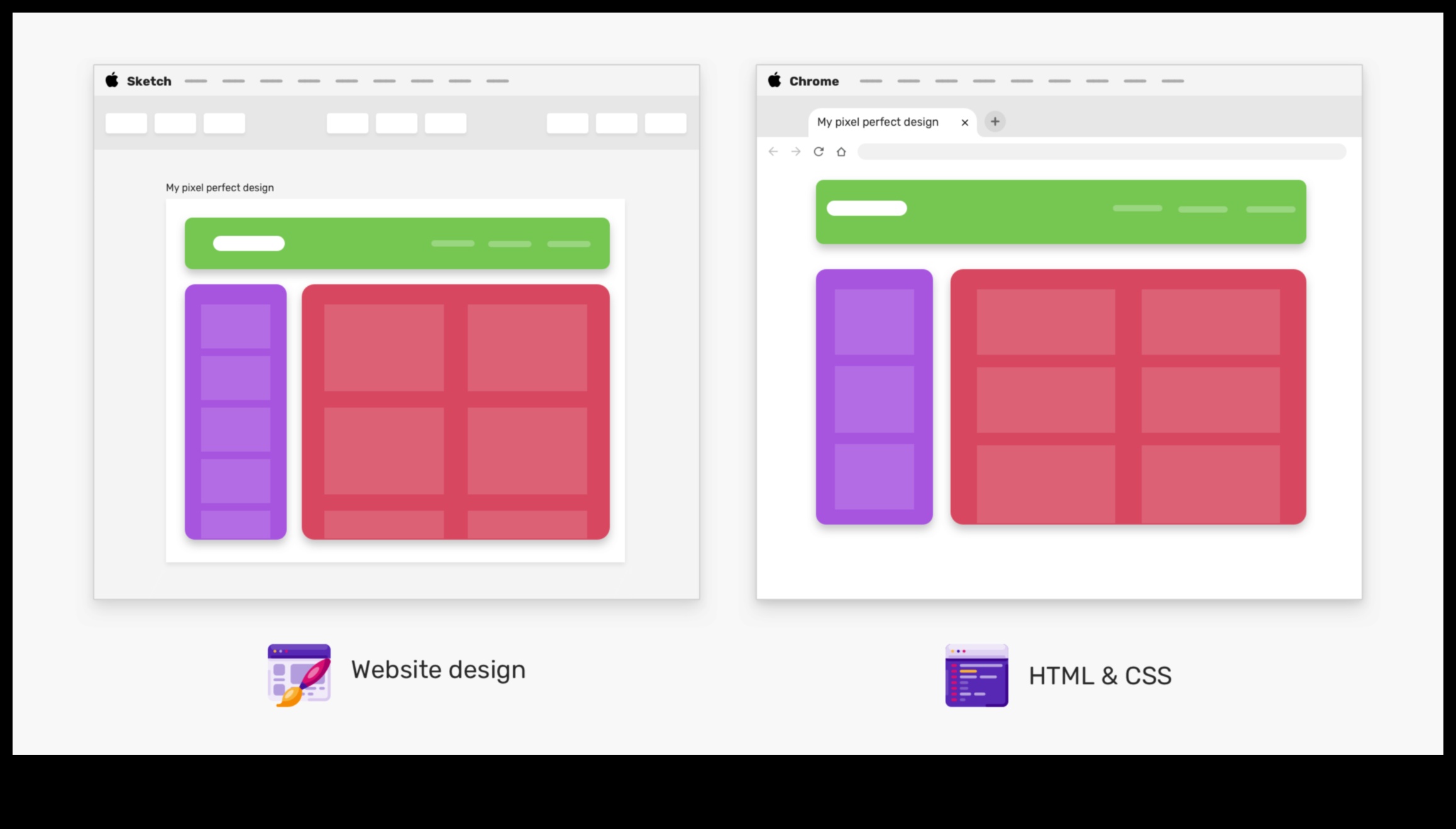The height and width of the screenshot is (829, 1456).
Task: Open the 'My pixel perfect design' tab
Action: tap(878, 120)
